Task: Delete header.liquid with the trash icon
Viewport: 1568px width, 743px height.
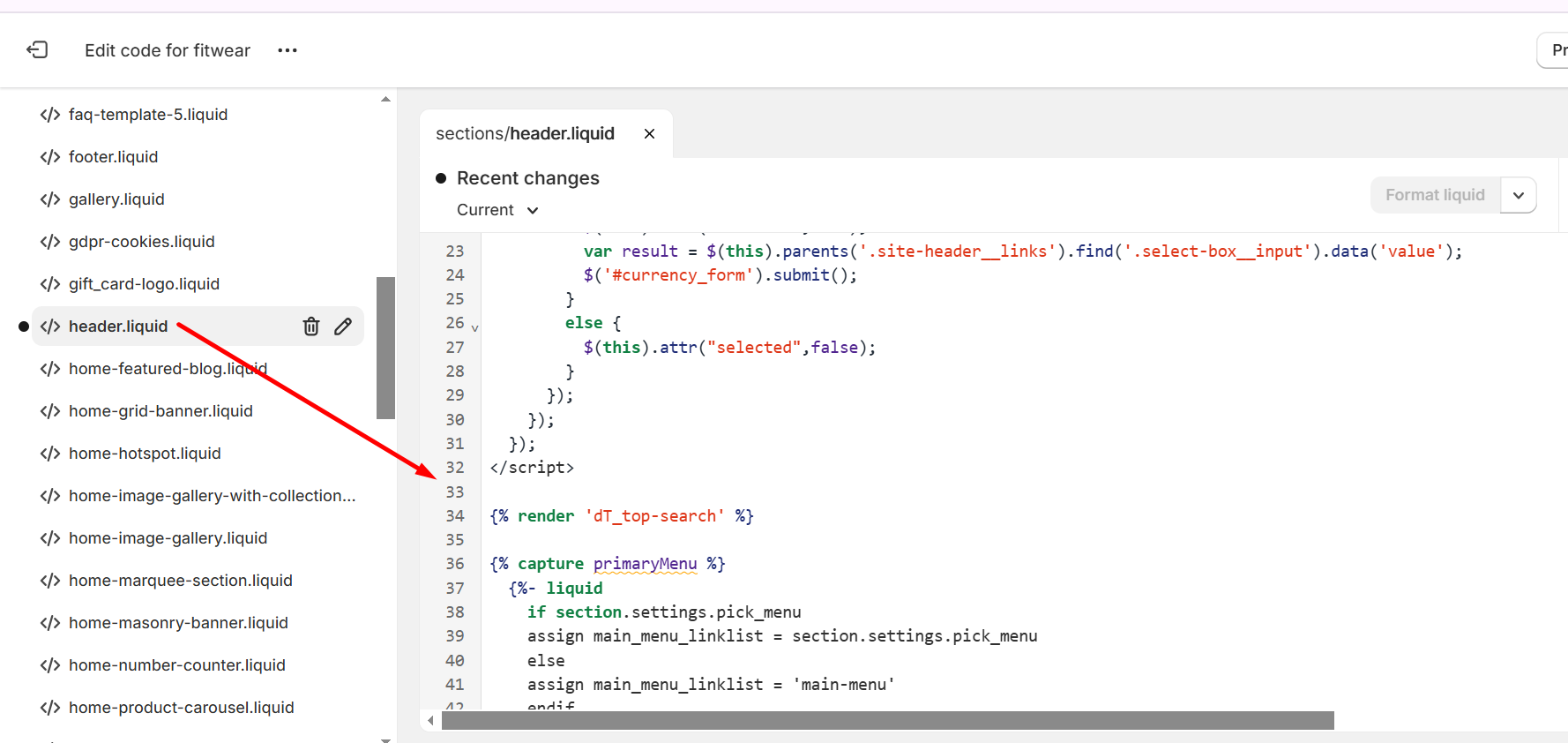Action: pos(311,326)
